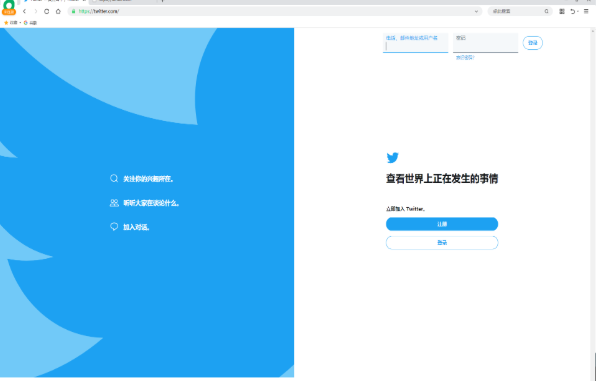Click the green padlock security icon
This screenshot has height=381, width=596.
tap(74, 11)
